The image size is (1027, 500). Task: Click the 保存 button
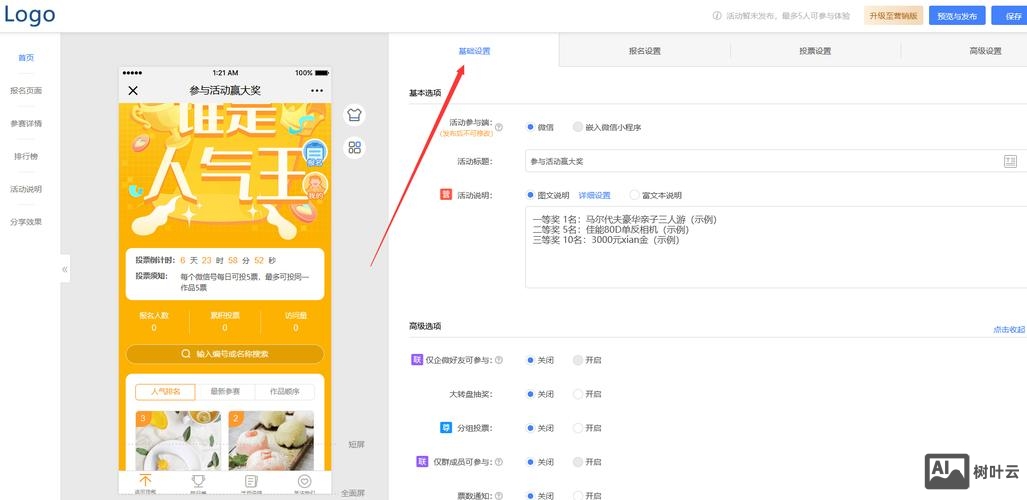pos(1009,16)
